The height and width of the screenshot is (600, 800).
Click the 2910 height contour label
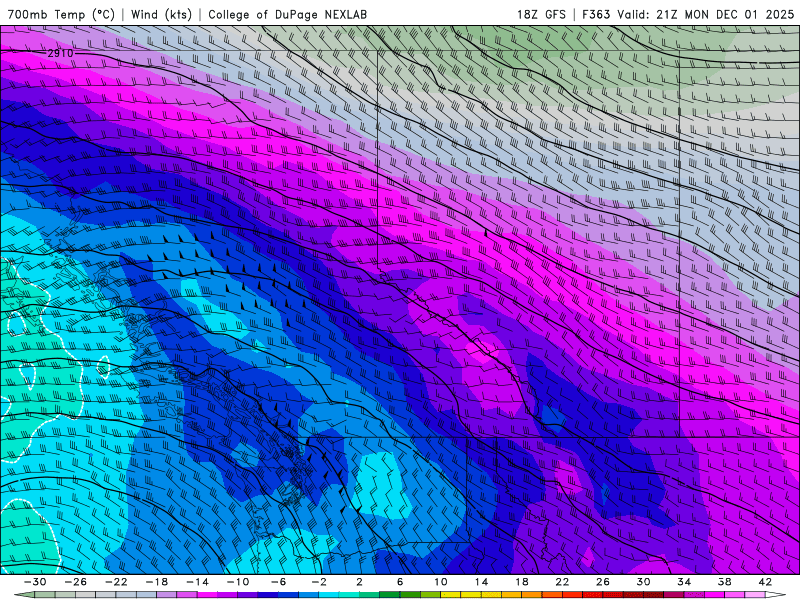61,53
